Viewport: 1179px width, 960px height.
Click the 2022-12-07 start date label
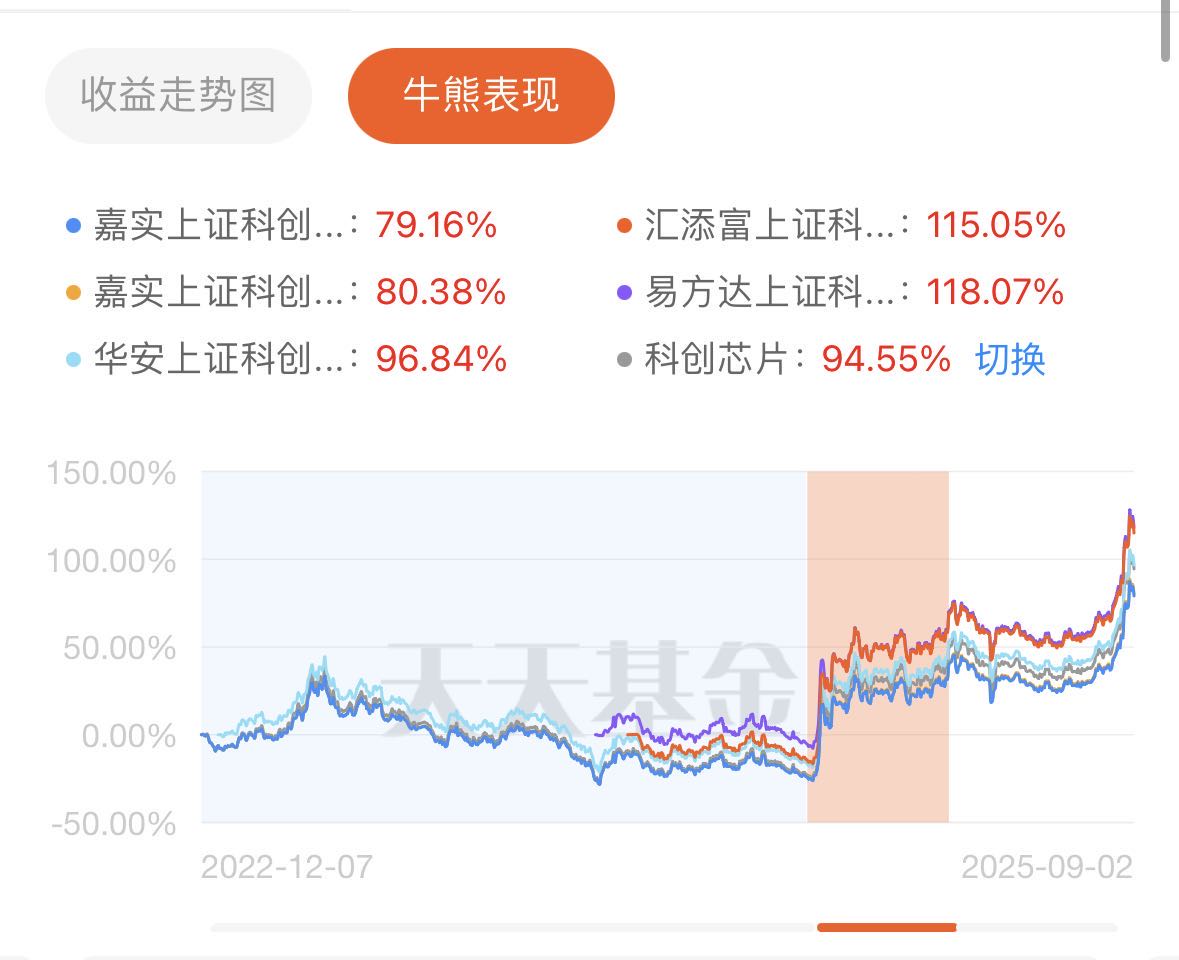(286, 867)
